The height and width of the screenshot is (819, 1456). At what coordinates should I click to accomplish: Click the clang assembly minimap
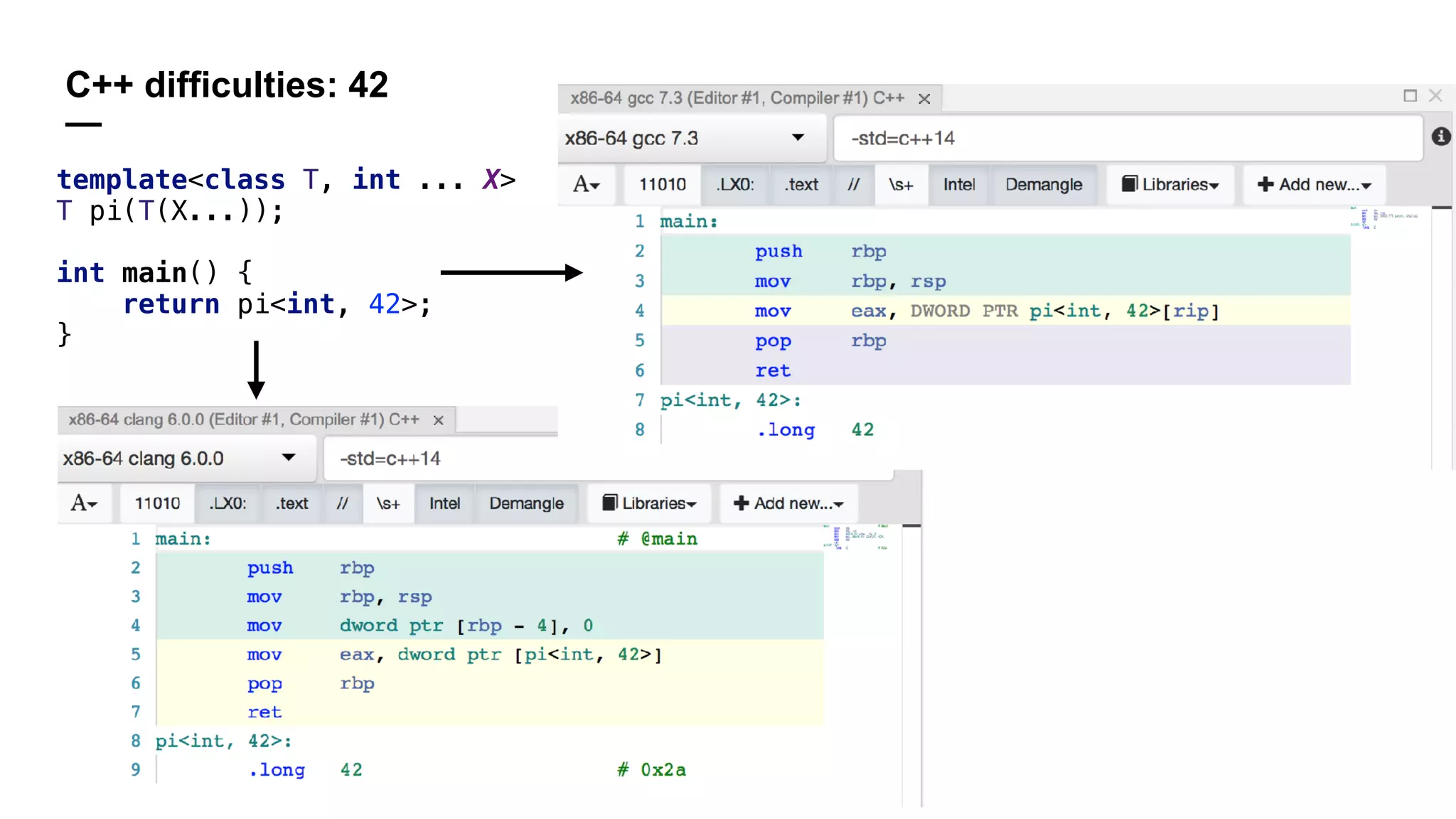[x=856, y=537]
